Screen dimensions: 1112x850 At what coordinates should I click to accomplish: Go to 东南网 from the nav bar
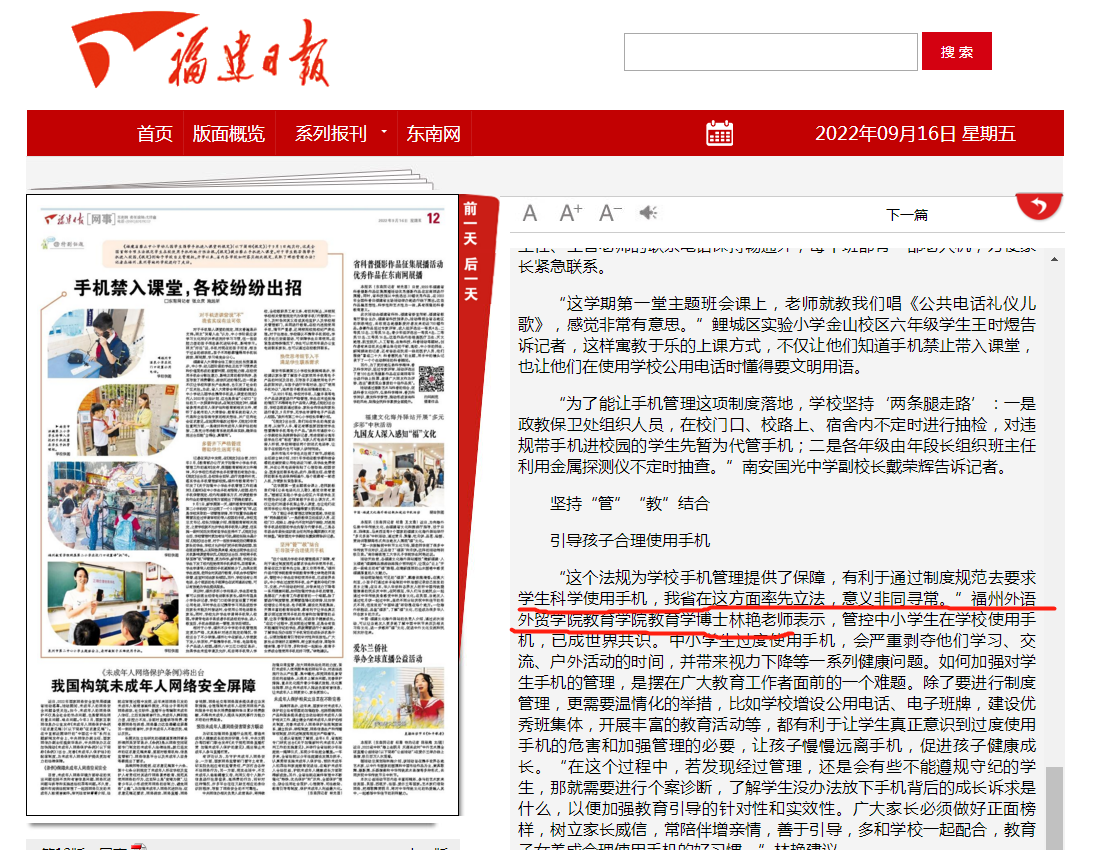[434, 133]
